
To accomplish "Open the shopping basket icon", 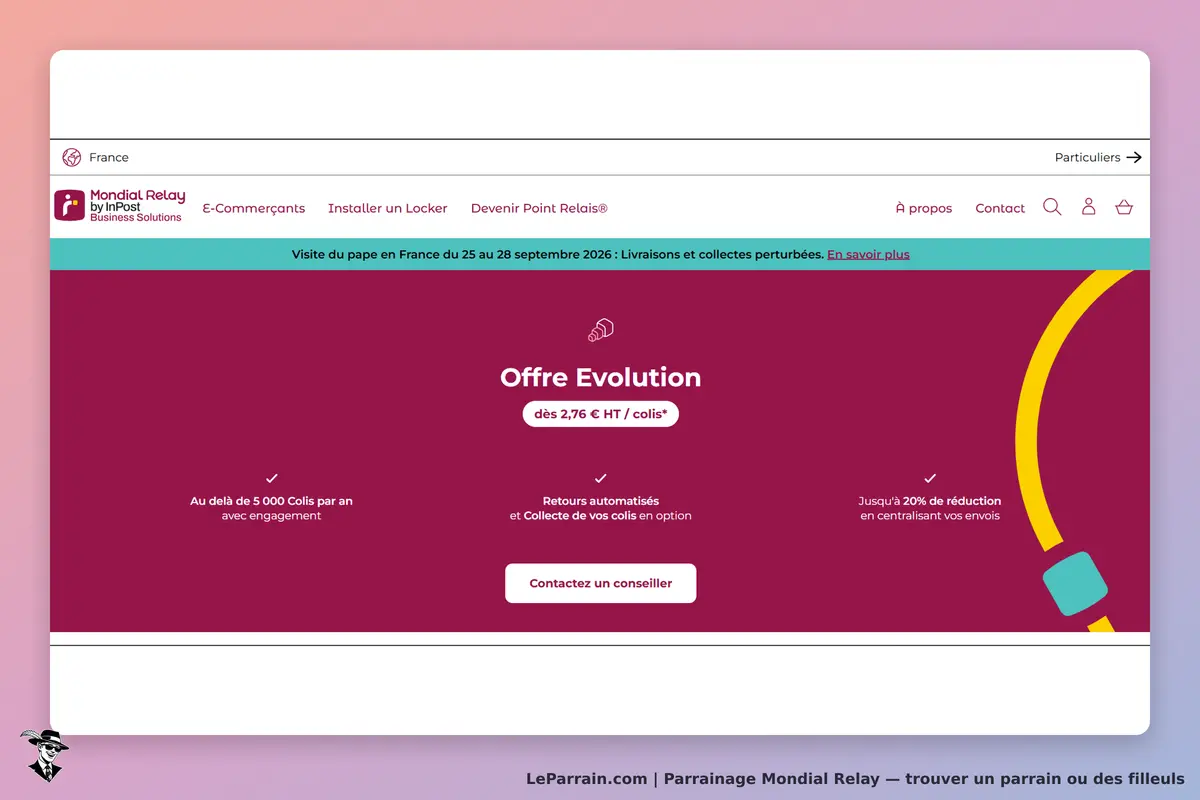I will tap(1124, 207).
